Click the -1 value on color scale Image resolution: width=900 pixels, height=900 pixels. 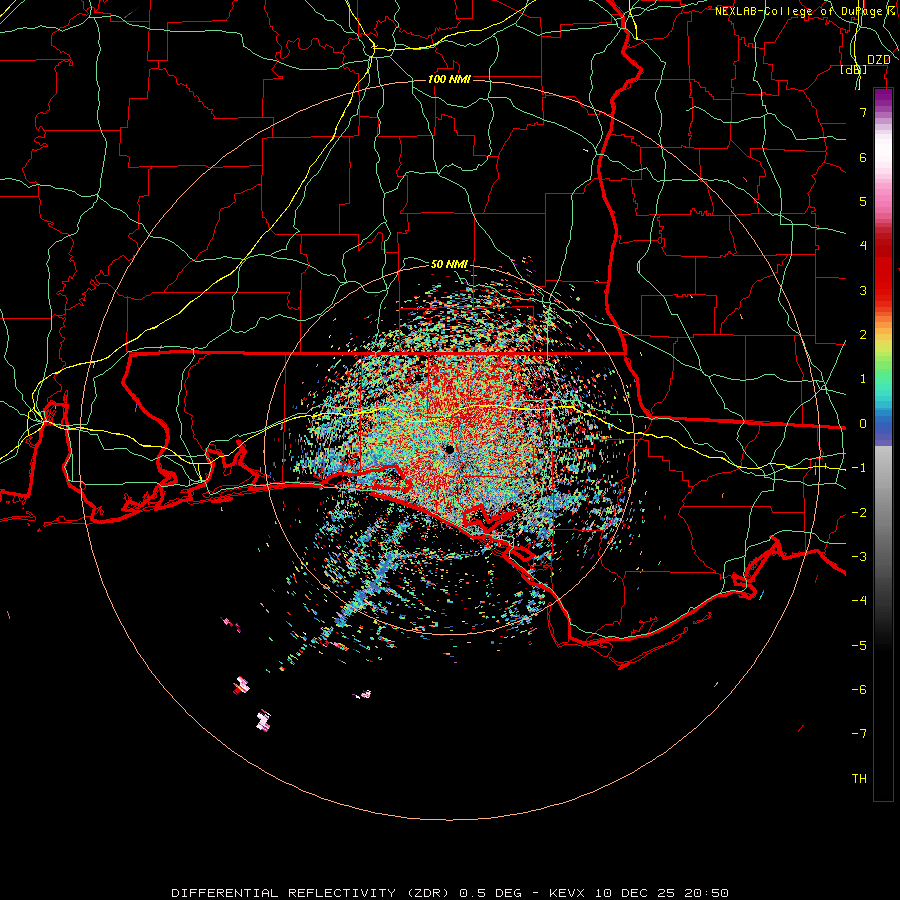point(859,468)
